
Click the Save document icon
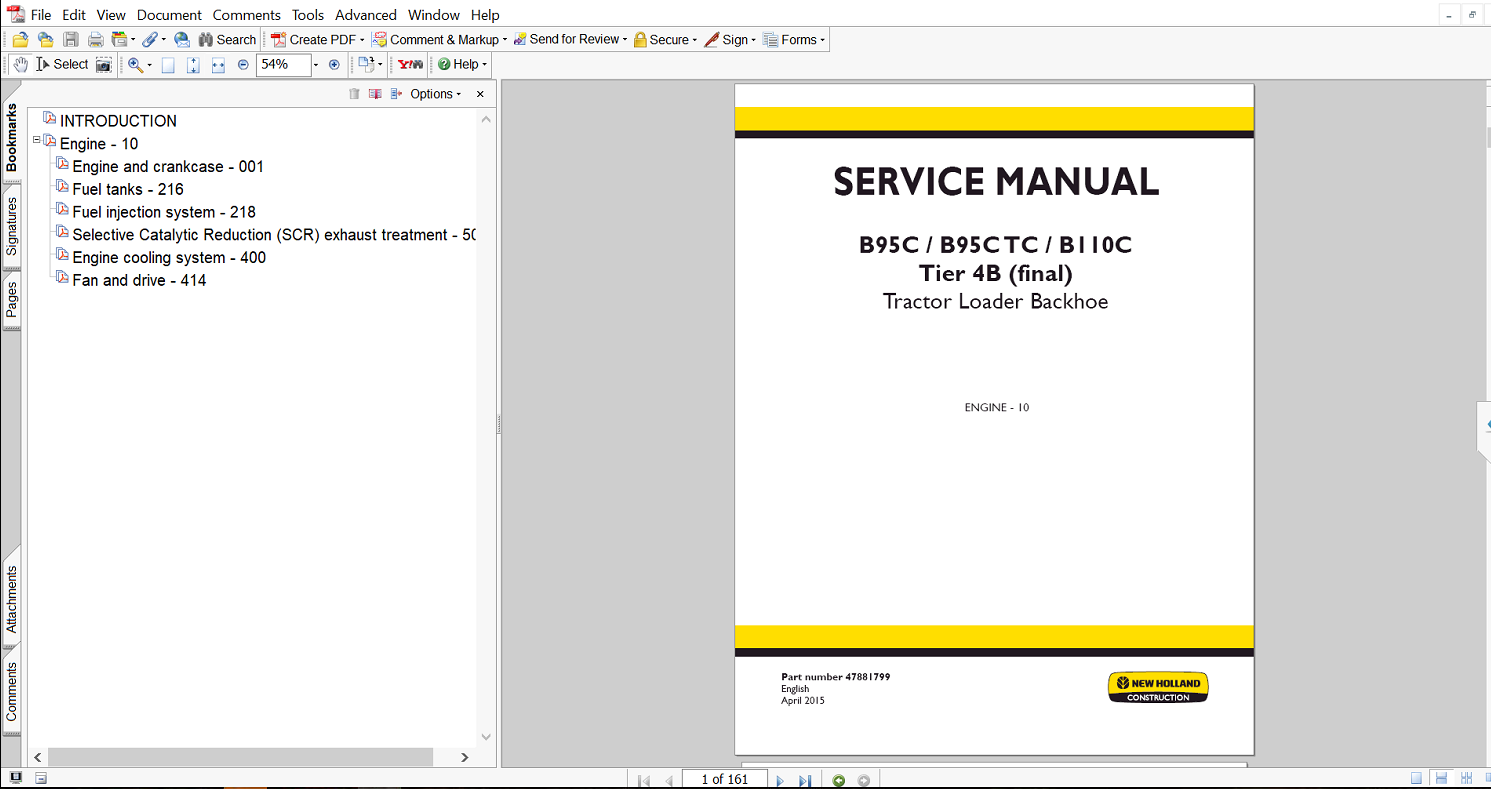(x=70, y=39)
